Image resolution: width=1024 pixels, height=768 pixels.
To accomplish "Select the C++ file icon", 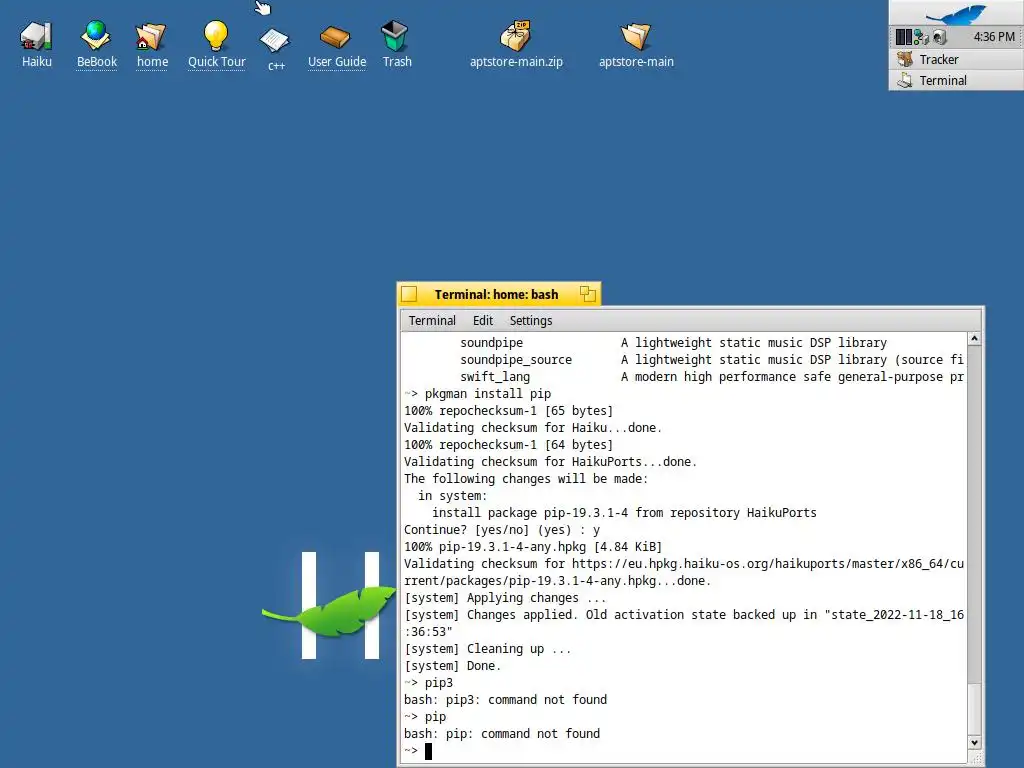I will tap(275, 40).
